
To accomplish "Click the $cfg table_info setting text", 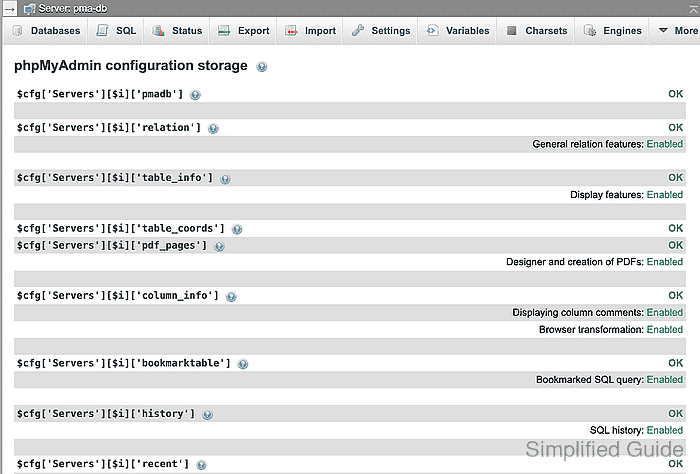I will [x=115, y=178].
